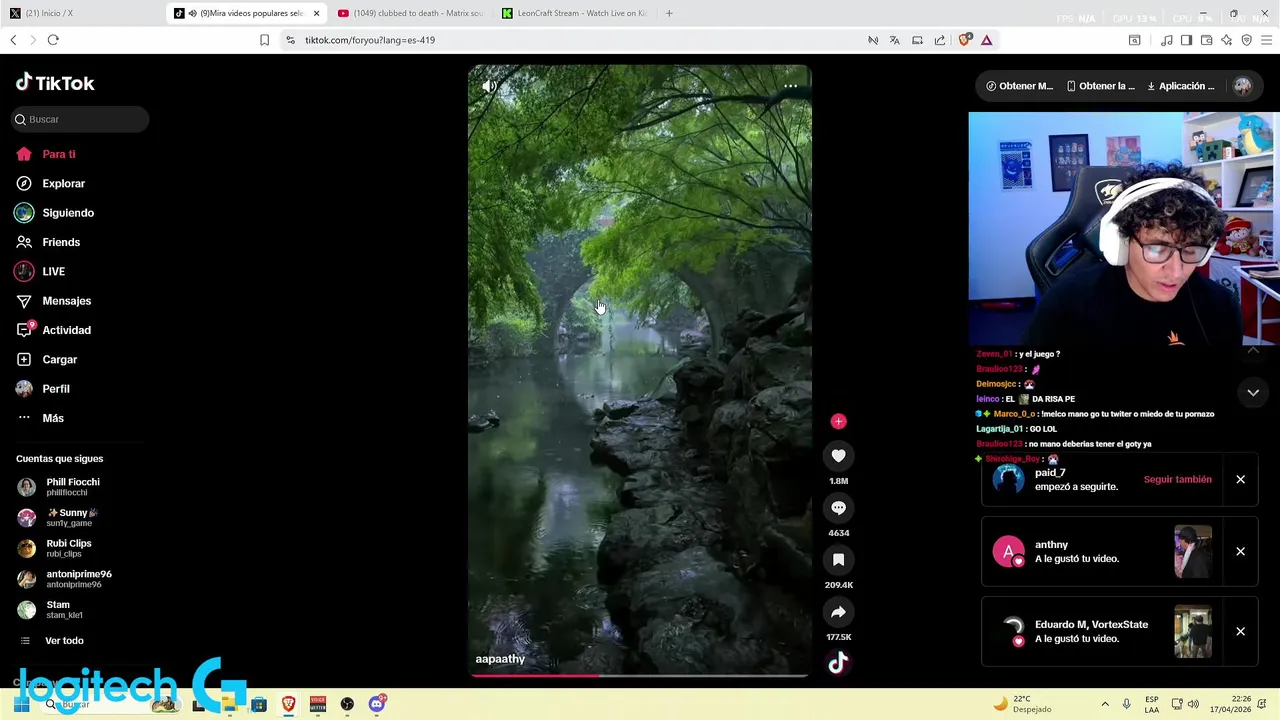Expand the Más menu
Viewport: 1280px width, 720px height.
[40, 418]
